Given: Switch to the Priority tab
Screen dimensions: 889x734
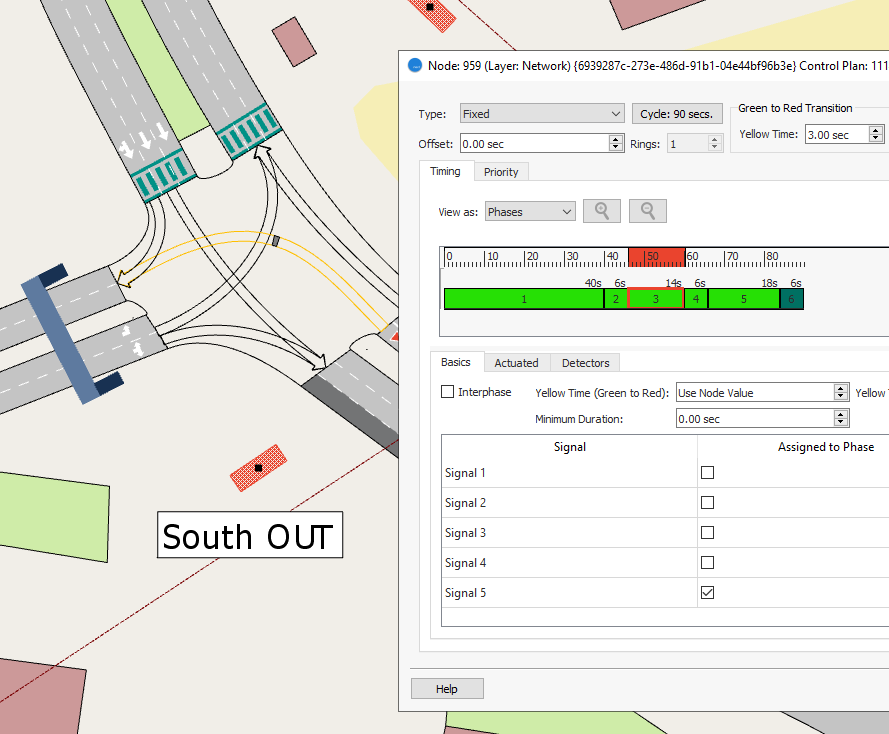Looking at the screenshot, I should (501, 172).
